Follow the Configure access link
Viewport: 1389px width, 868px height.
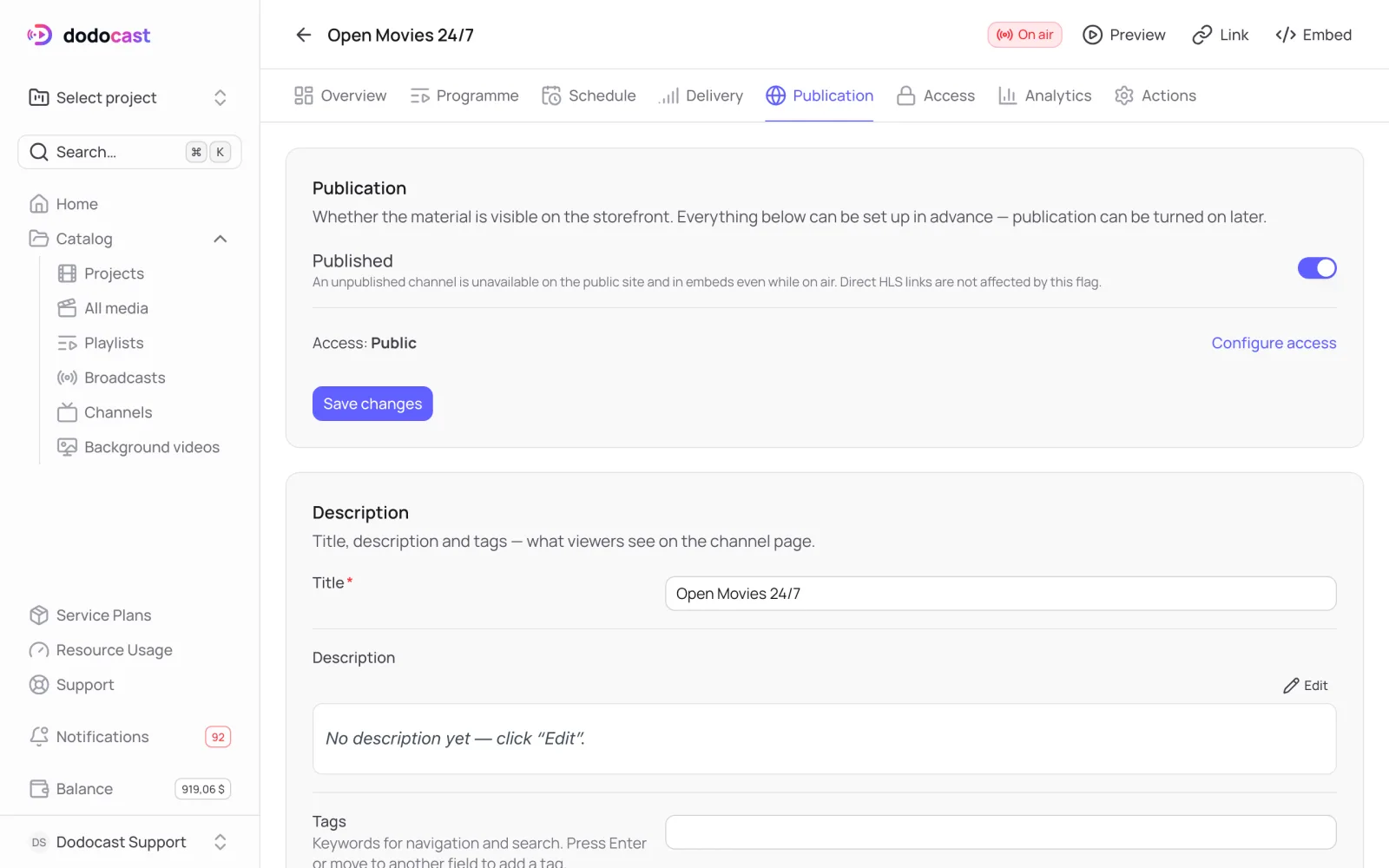[x=1274, y=343]
